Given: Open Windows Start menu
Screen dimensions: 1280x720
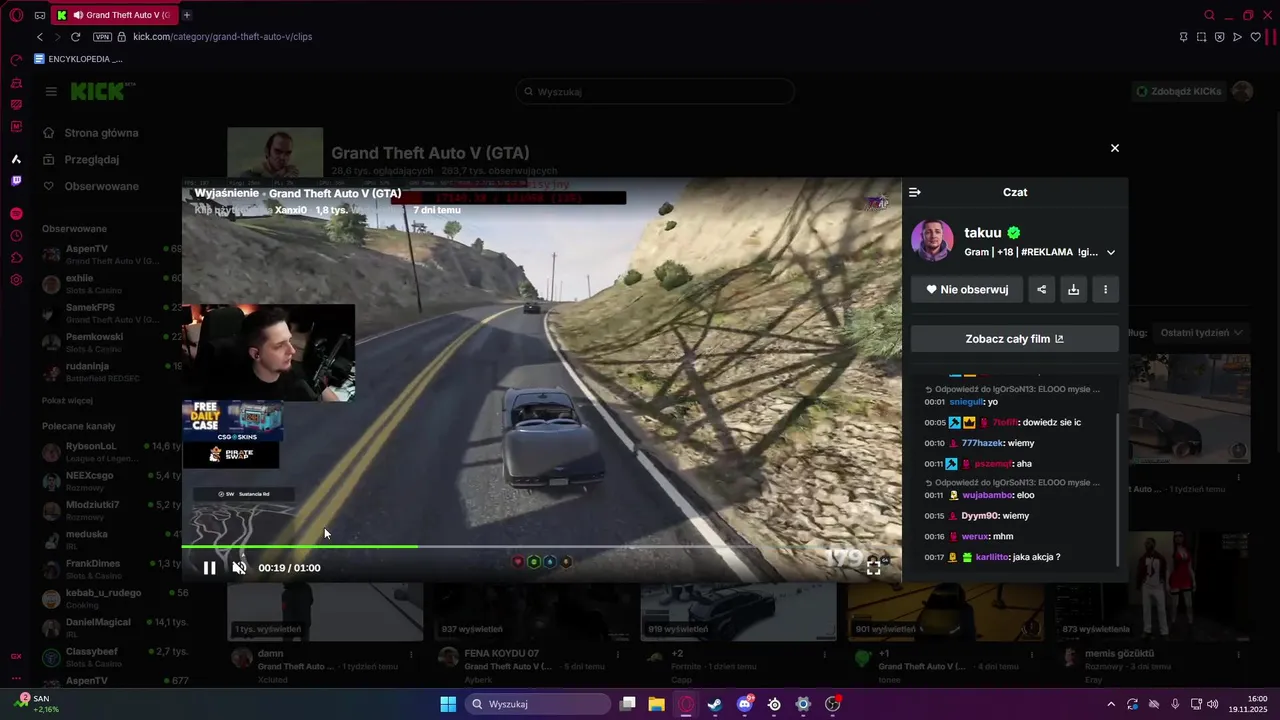Looking at the screenshot, I should [x=448, y=704].
